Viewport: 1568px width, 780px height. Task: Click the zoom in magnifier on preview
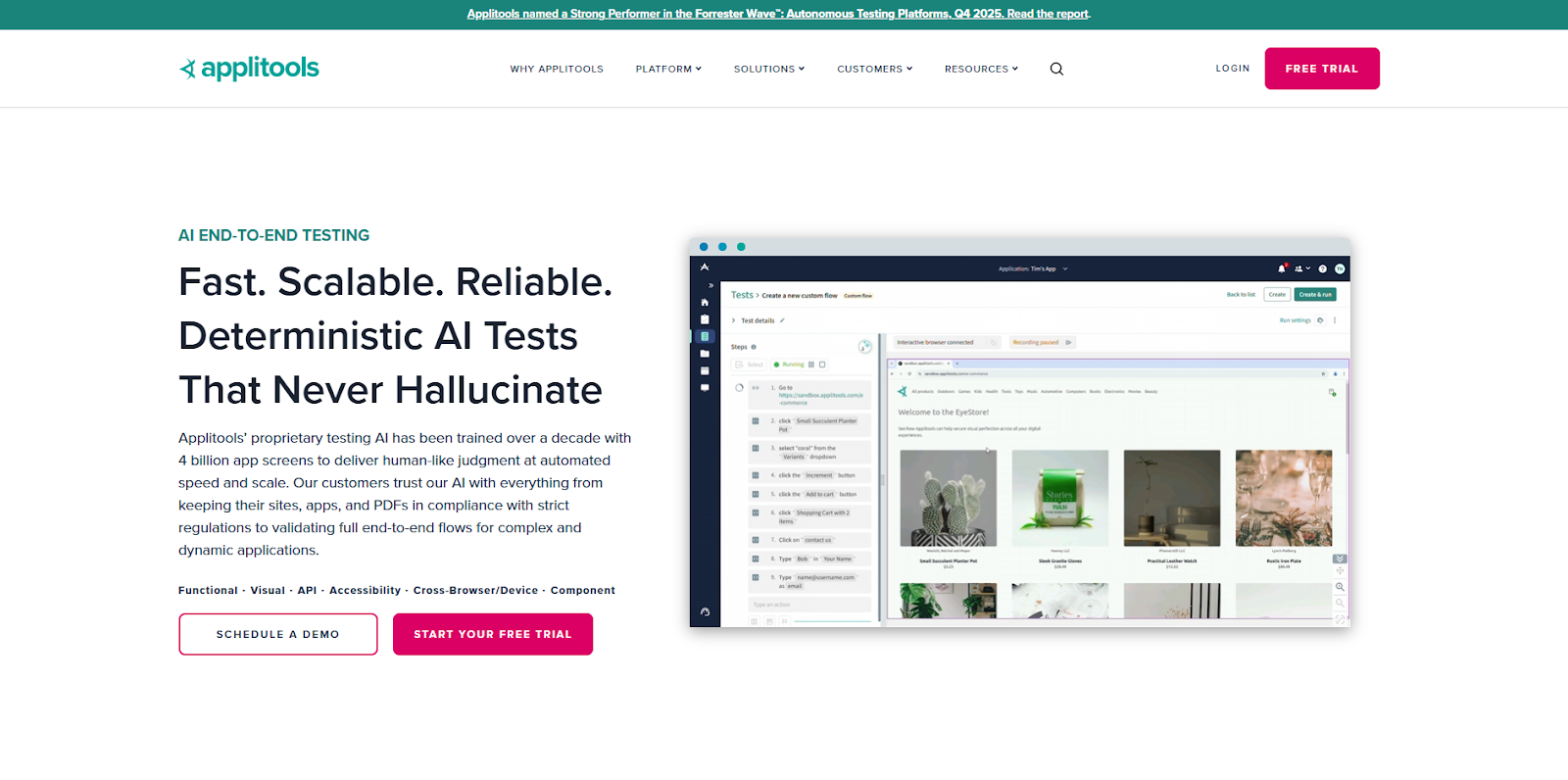point(1340,587)
